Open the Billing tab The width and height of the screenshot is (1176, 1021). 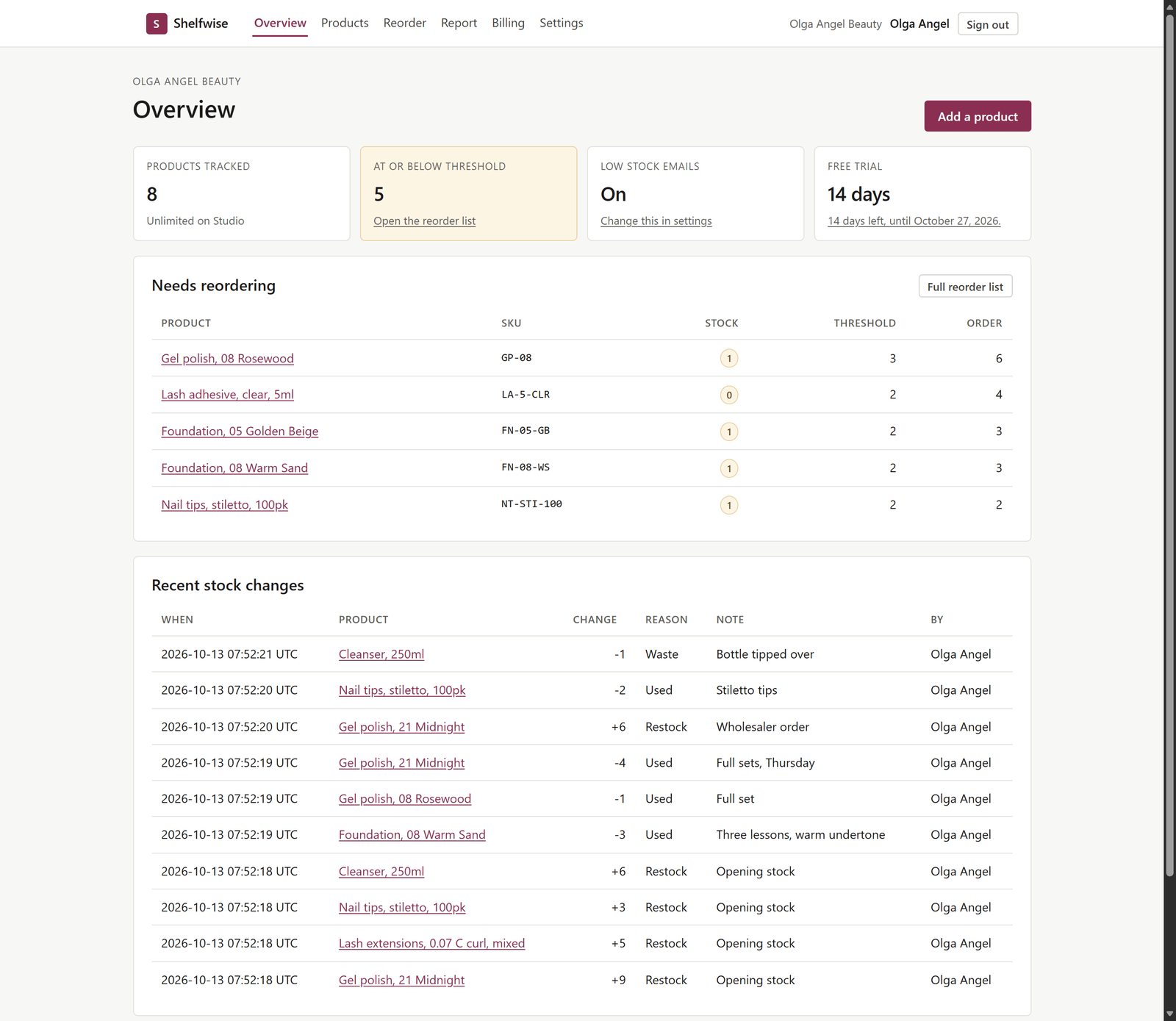coord(509,23)
